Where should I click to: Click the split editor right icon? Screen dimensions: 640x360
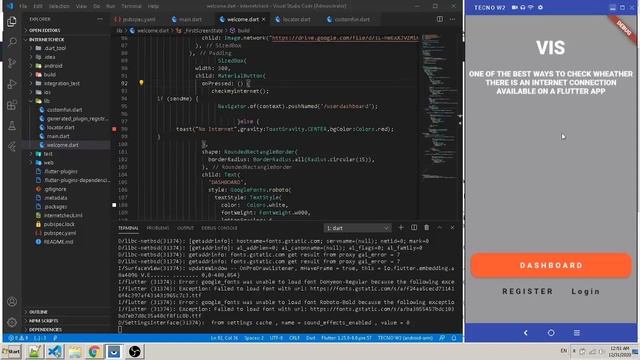(440, 19)
